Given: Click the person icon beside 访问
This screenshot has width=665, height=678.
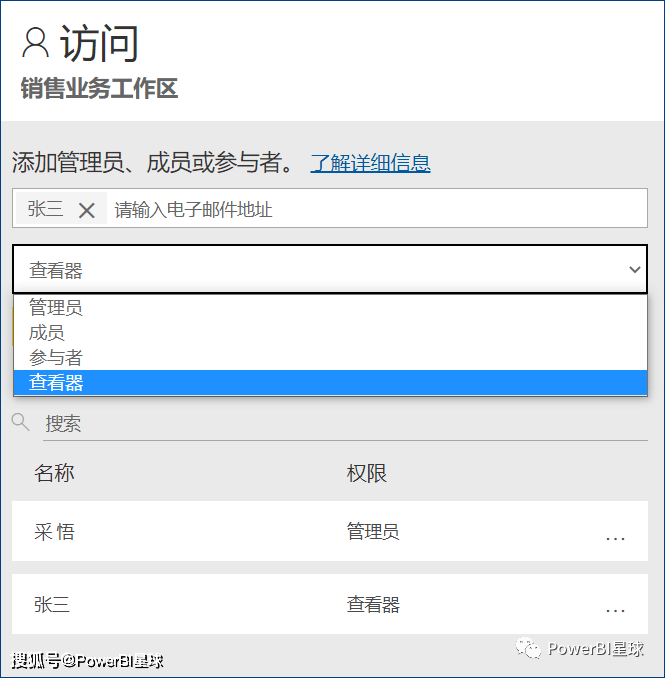Looking at the screenshot, I should tap(35, 42).
